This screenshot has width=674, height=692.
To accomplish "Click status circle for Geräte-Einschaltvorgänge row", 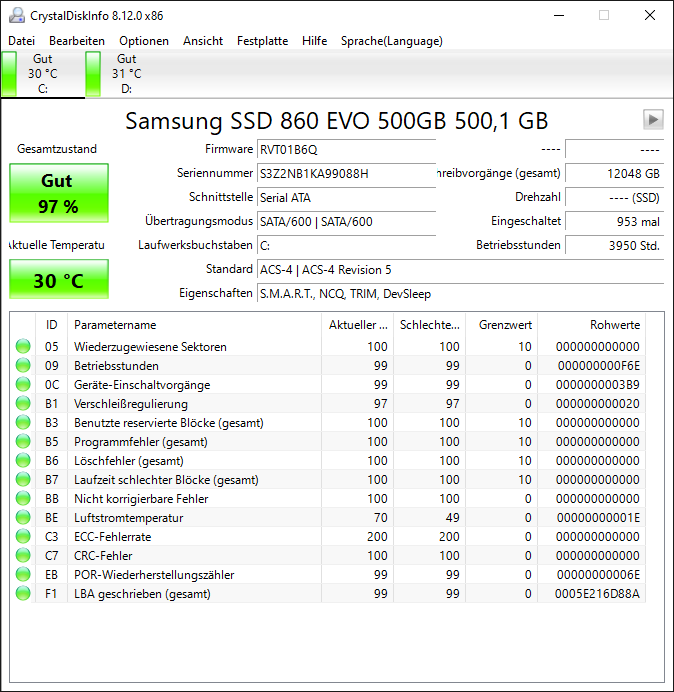I will tap(23, 384).
